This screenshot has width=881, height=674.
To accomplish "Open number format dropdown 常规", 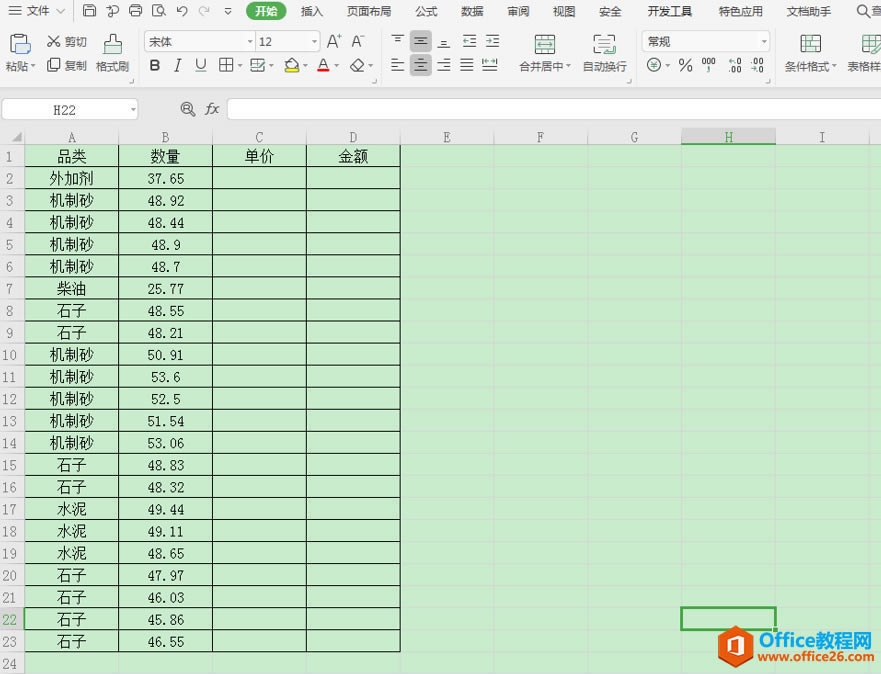I will [x=764, y=42].
